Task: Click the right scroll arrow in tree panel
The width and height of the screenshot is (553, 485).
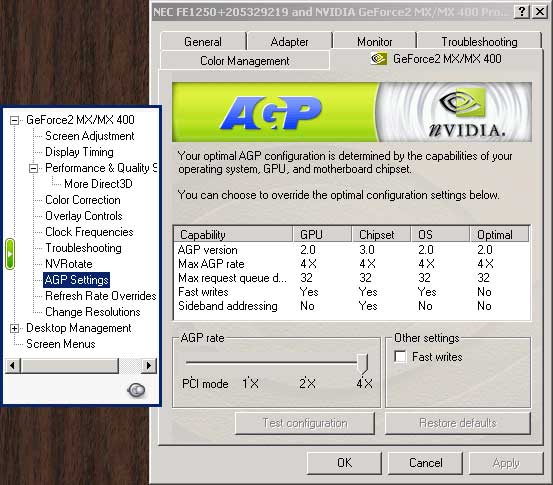Action: click(148, 365)
